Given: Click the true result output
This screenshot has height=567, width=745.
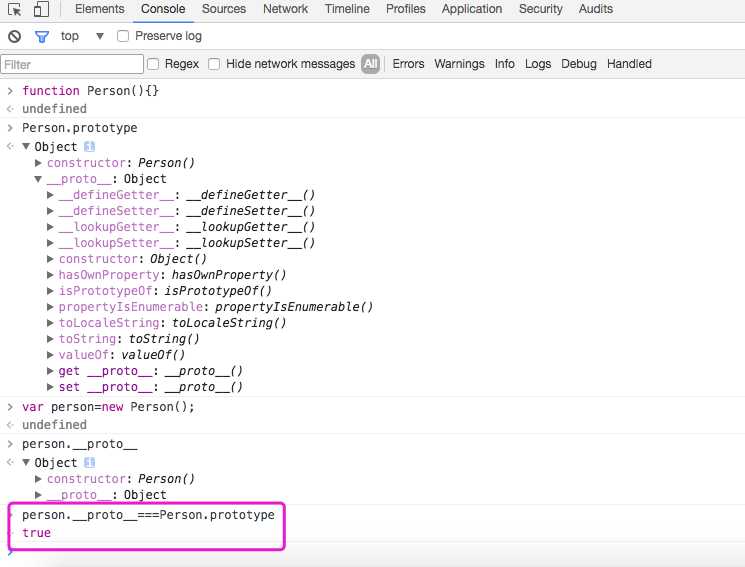Looking at the screenshot, I should point(36,533).
